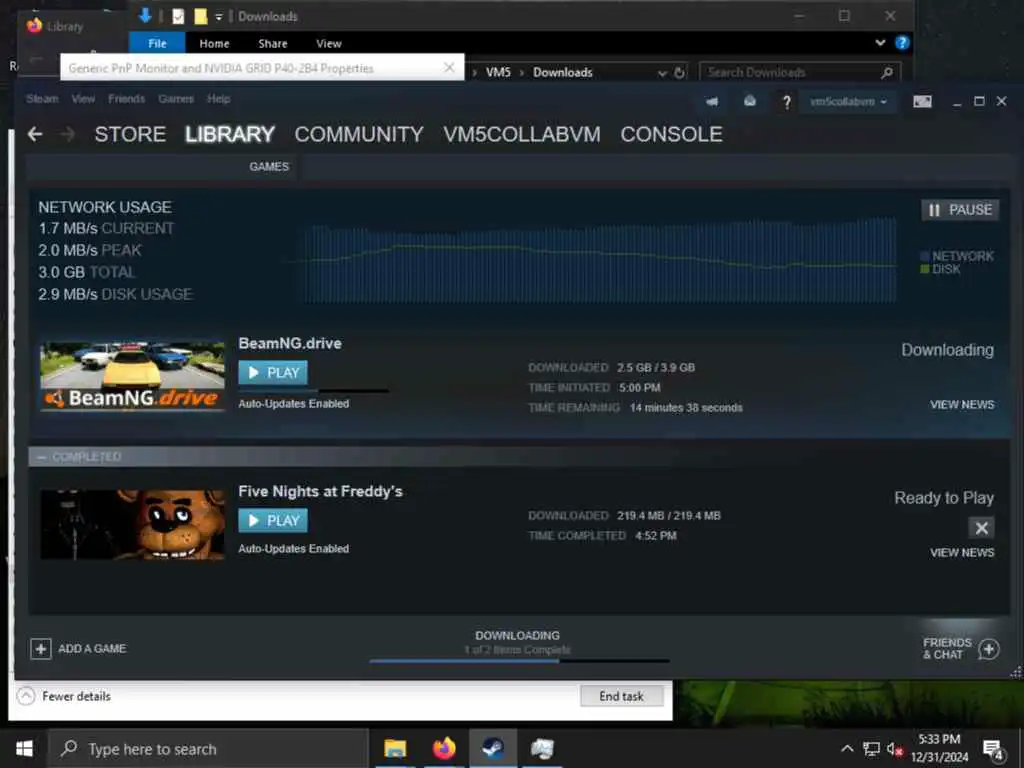The image size is (1024, 768).
Task: Refresh the Downloads folder in Explorer
Action: point(679,72)
